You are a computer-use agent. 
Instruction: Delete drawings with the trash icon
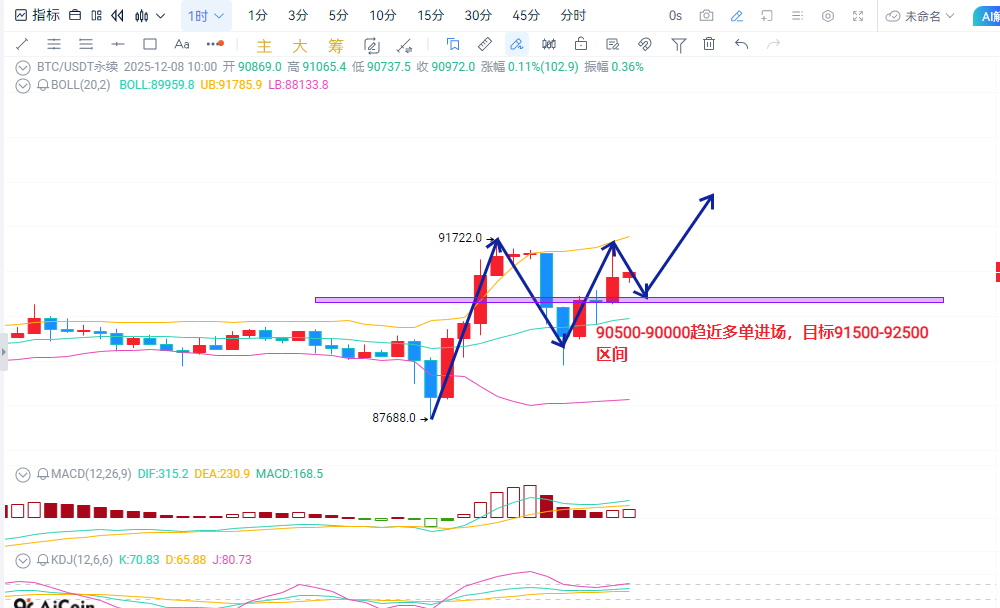tap(709, 44)
